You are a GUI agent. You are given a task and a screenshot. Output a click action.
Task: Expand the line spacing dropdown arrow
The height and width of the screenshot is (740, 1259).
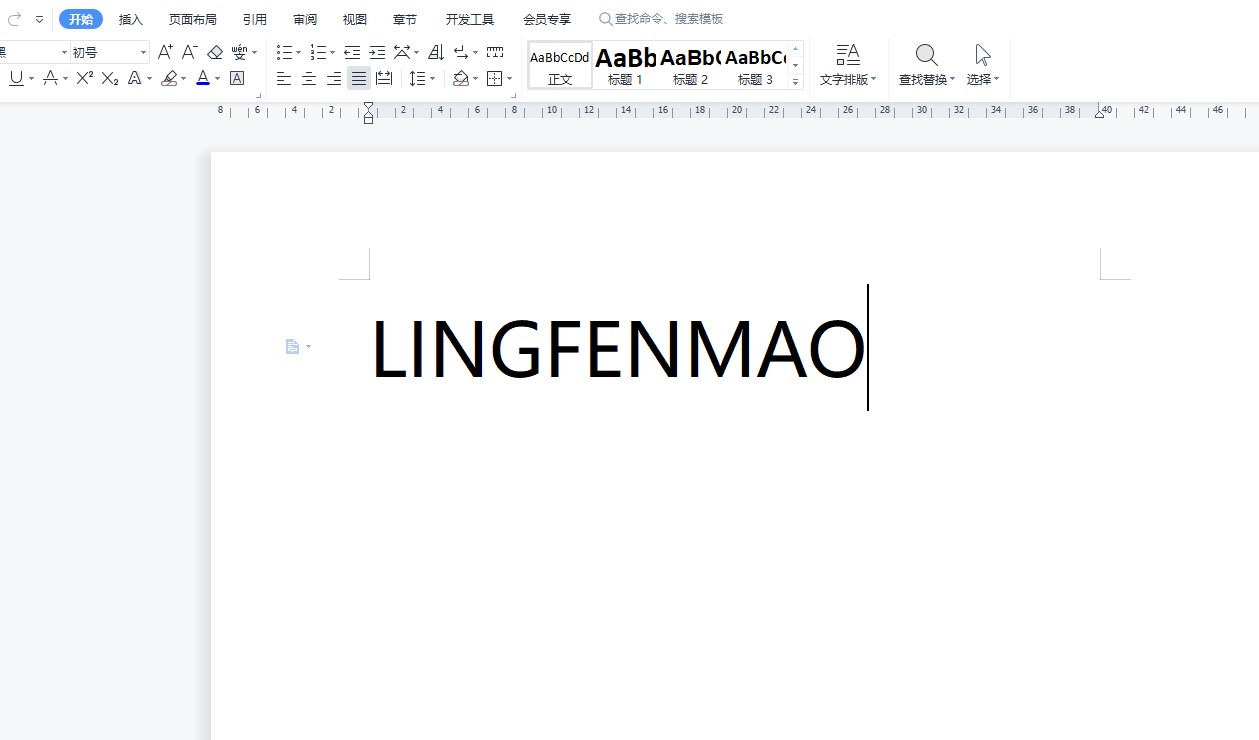pos(432,78)
